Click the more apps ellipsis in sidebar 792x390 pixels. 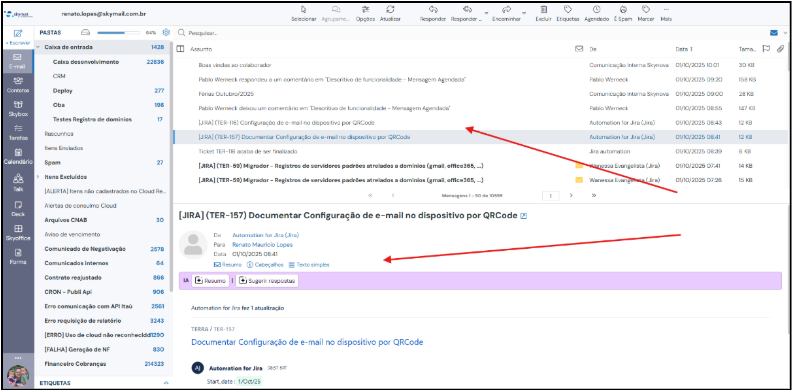[x=18, y=358]
